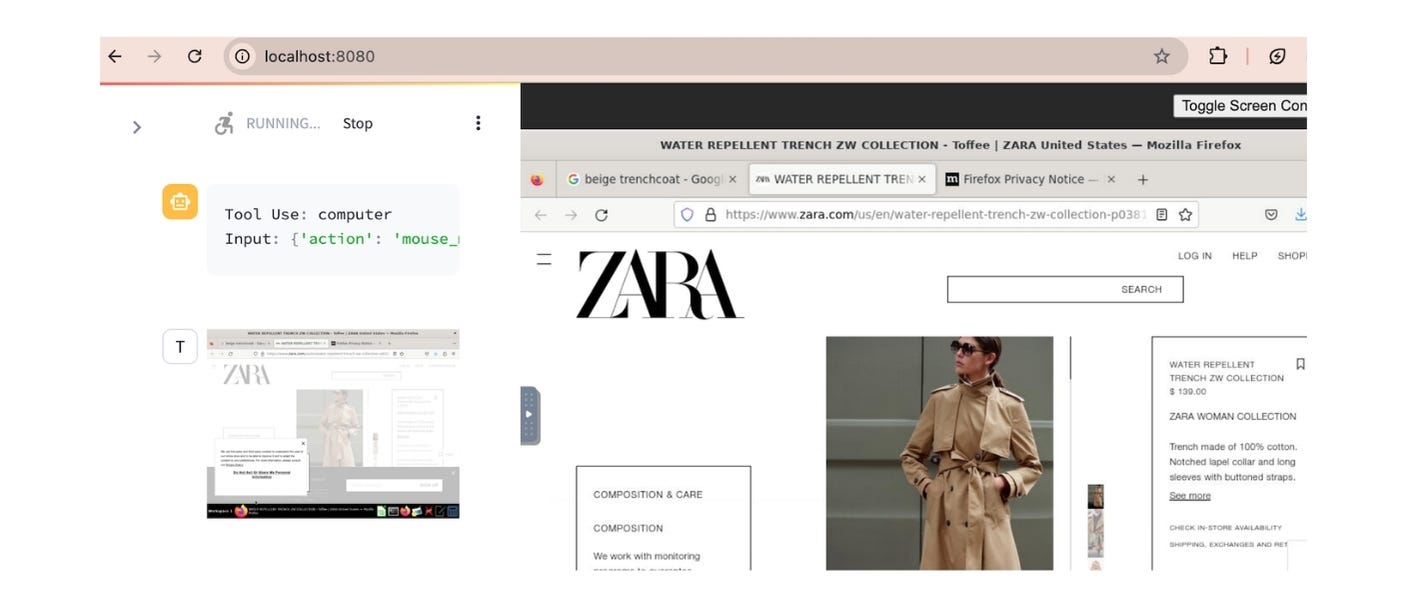1408x608 pixels.
Task: Open HELP link on Zara
Action: pos(1244,256)
